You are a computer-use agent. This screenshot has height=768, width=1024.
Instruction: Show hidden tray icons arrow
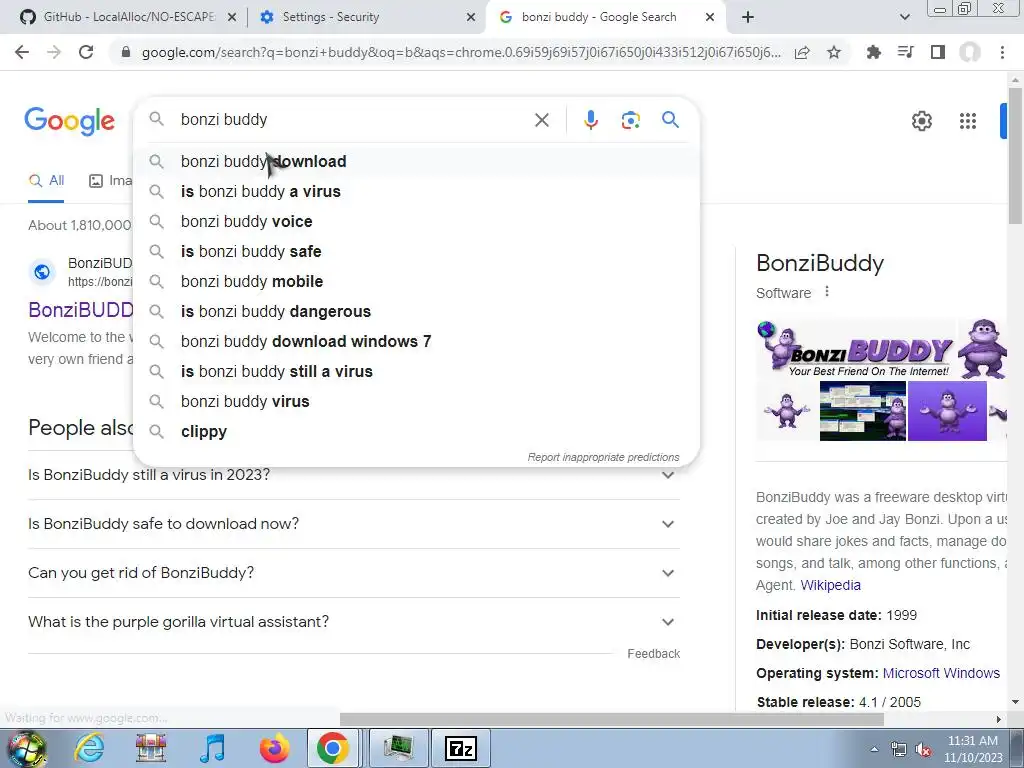pyautogui.click(x=874, y=750)
